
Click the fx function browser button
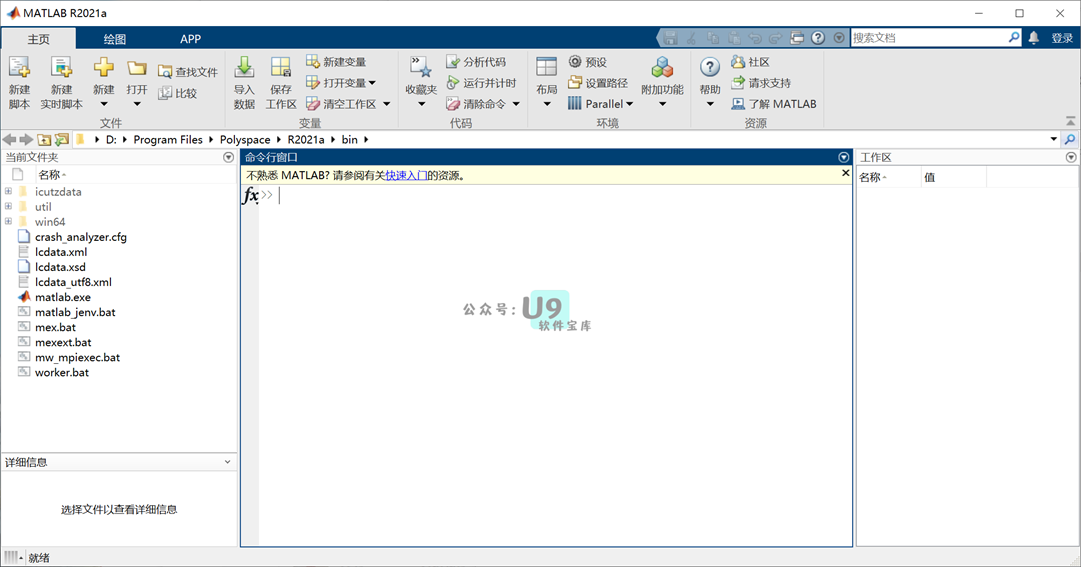click(x=250, y=195)
